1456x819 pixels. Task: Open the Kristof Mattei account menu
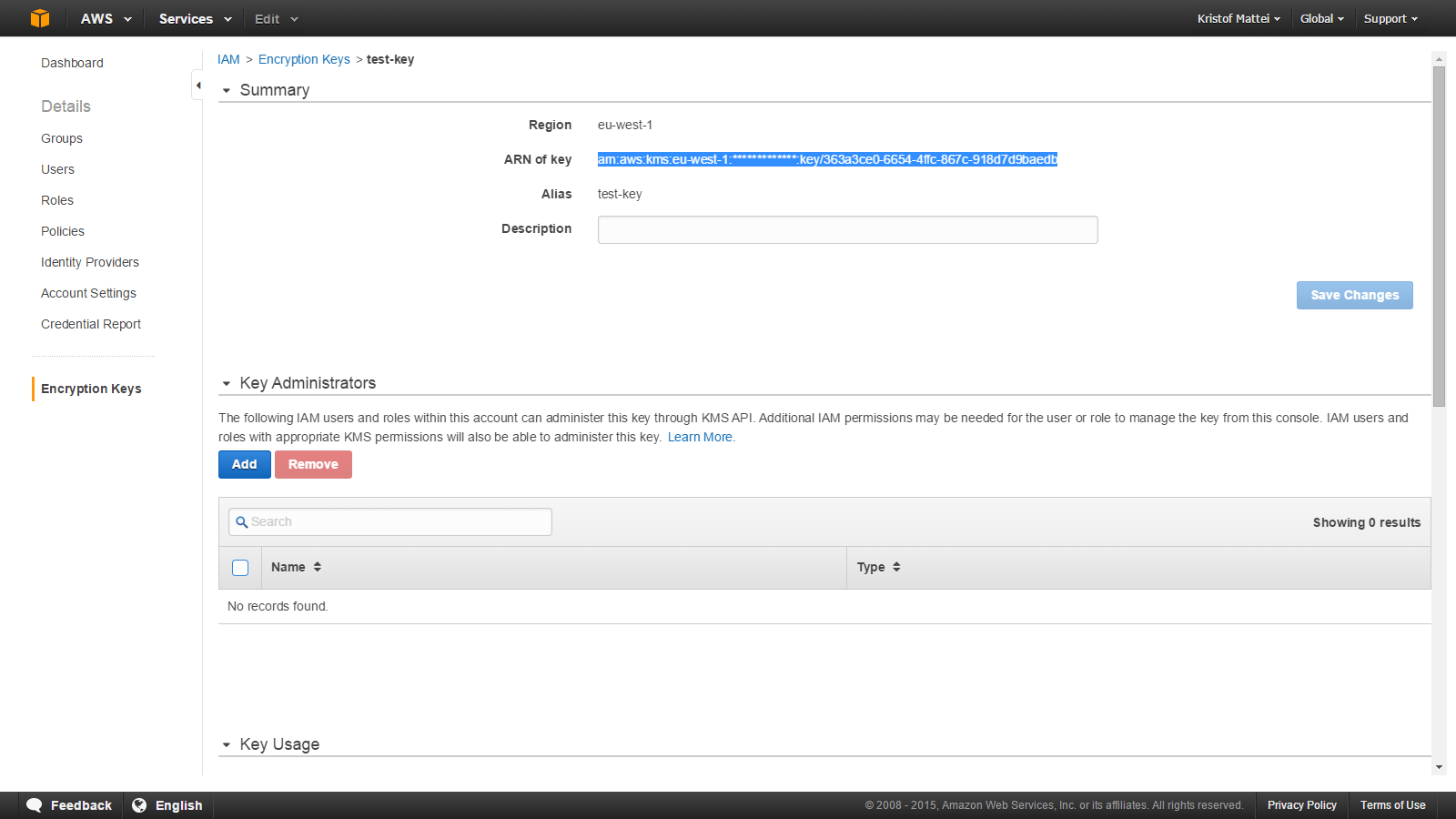(1239, 18)
